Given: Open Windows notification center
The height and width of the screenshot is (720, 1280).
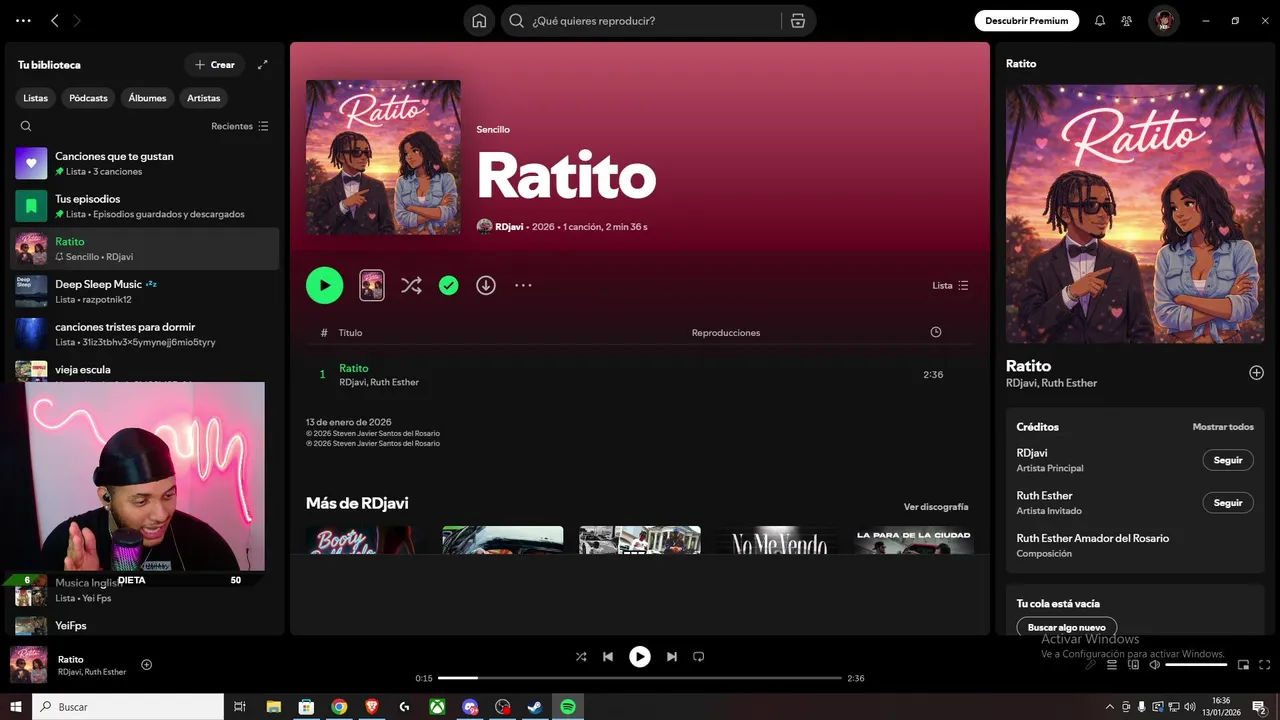Looking at the screenshot, I should click(1259, 707).
